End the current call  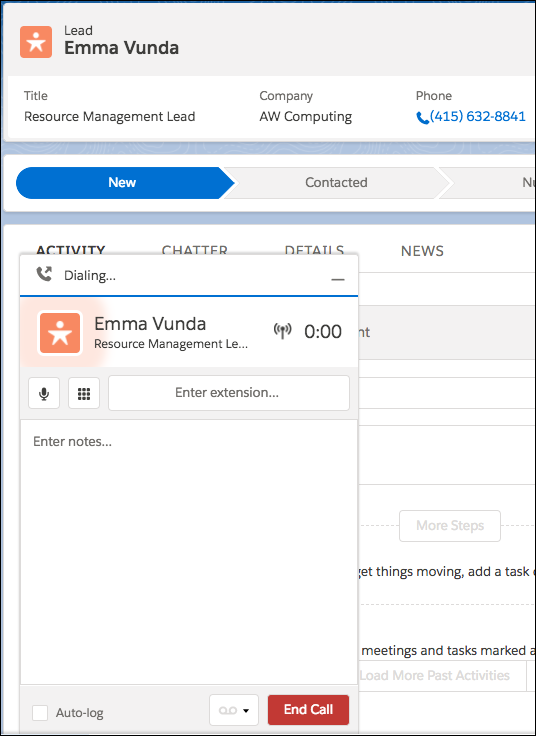tap(308, 710)
